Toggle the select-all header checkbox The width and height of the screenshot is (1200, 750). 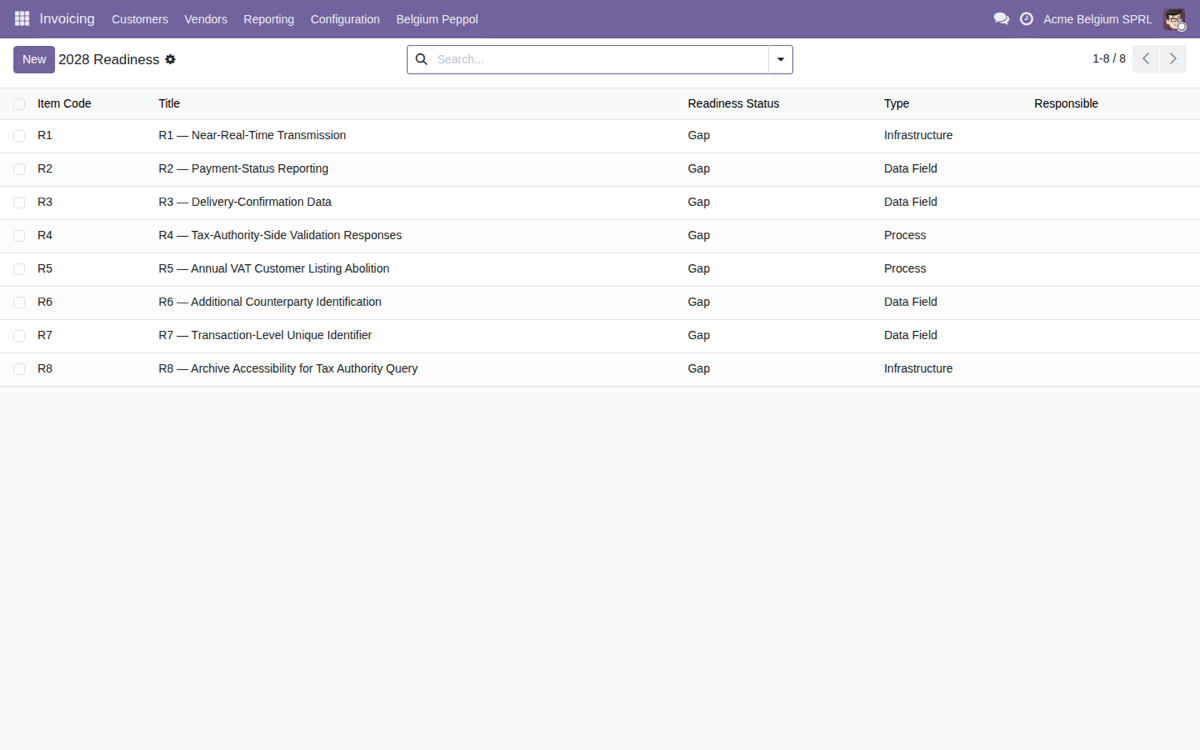[x=19, y=104]
